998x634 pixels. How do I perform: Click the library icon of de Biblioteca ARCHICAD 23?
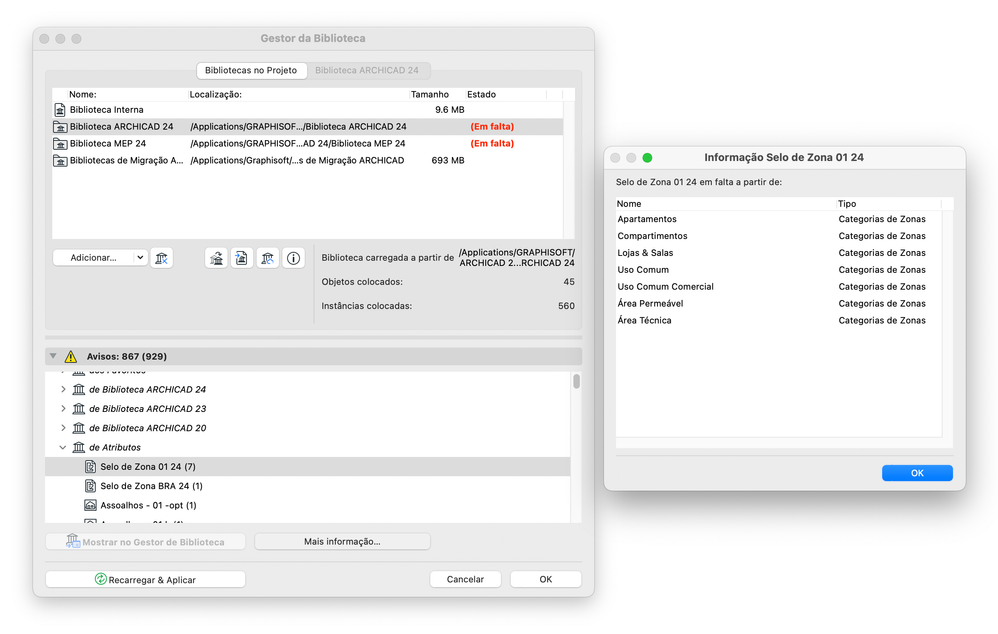pyautogui.click(x=78, y=409)
